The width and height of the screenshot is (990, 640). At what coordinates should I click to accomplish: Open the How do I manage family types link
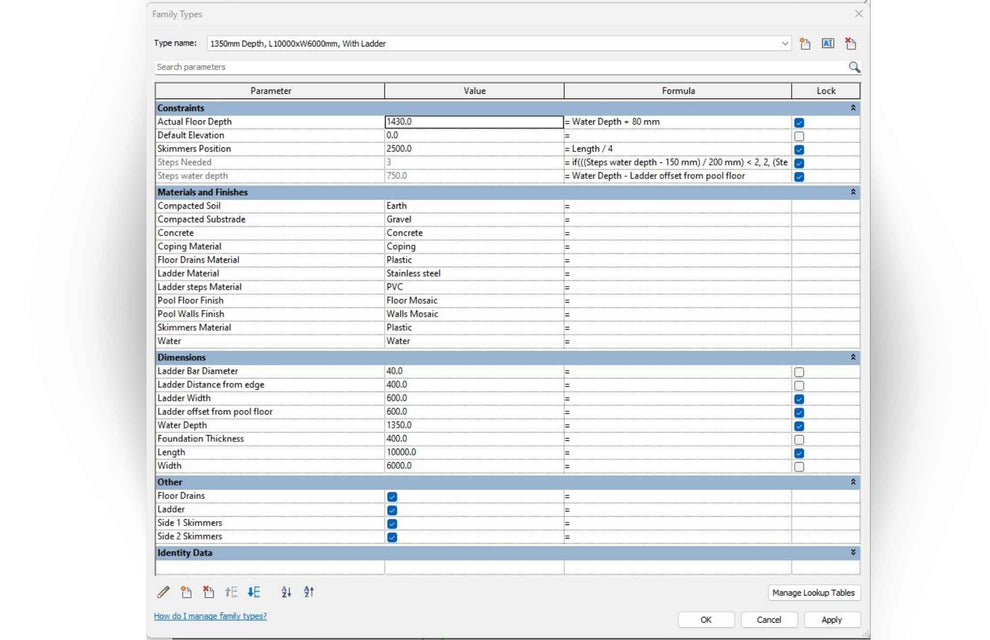tap(210, 616)
